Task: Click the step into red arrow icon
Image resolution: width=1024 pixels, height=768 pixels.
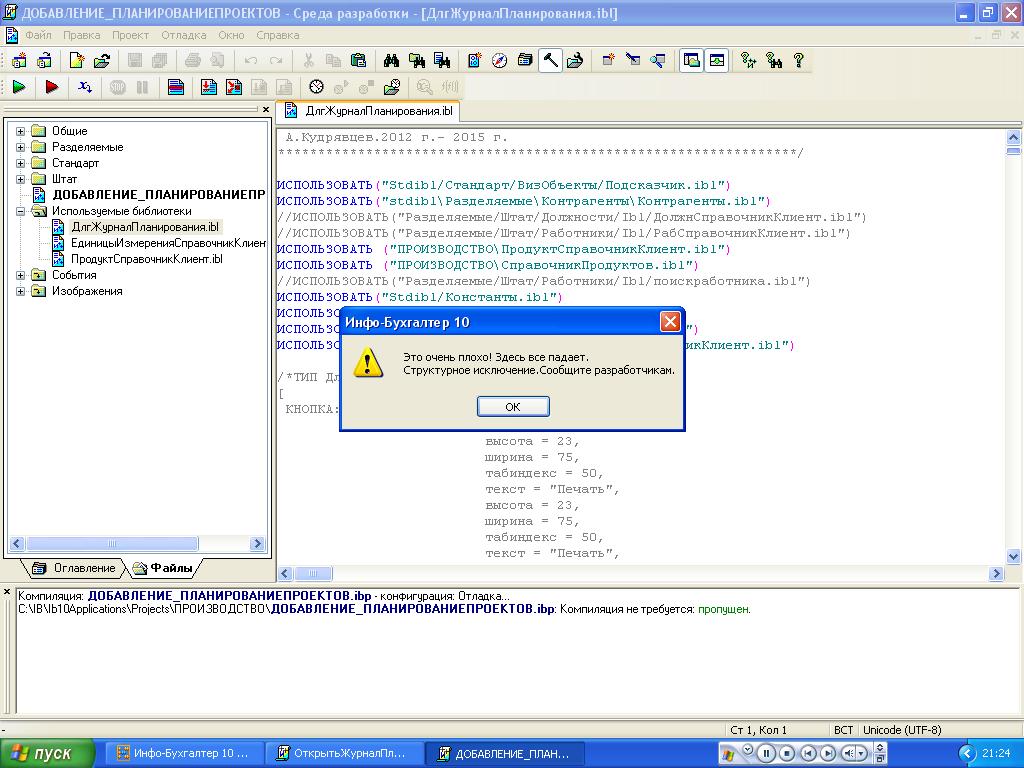Action: point(208,86)
